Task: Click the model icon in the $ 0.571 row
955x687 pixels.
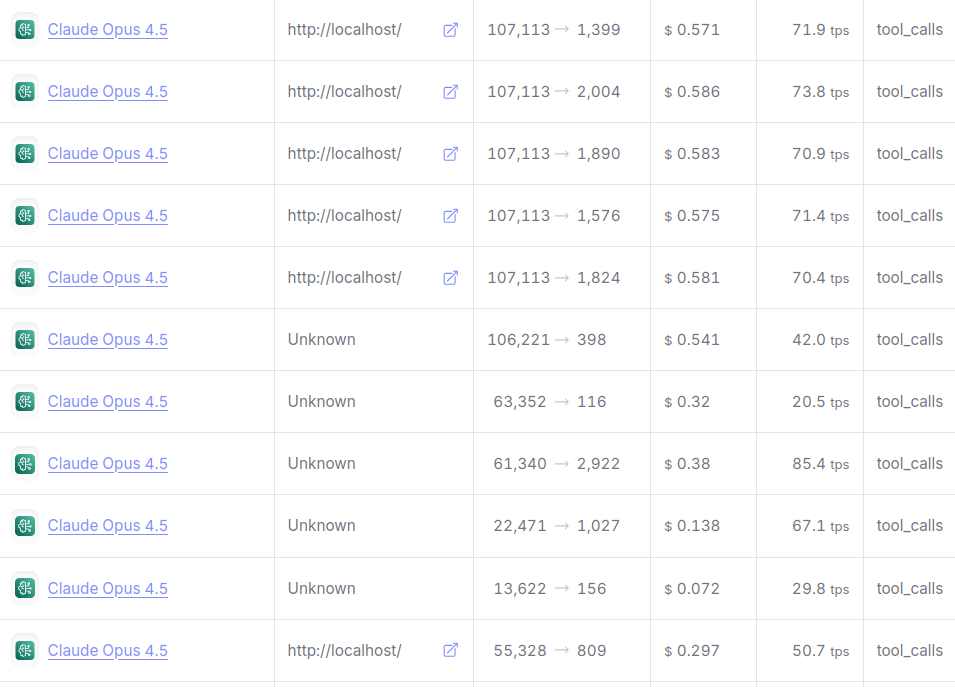Action: click(x=25, y=29)
